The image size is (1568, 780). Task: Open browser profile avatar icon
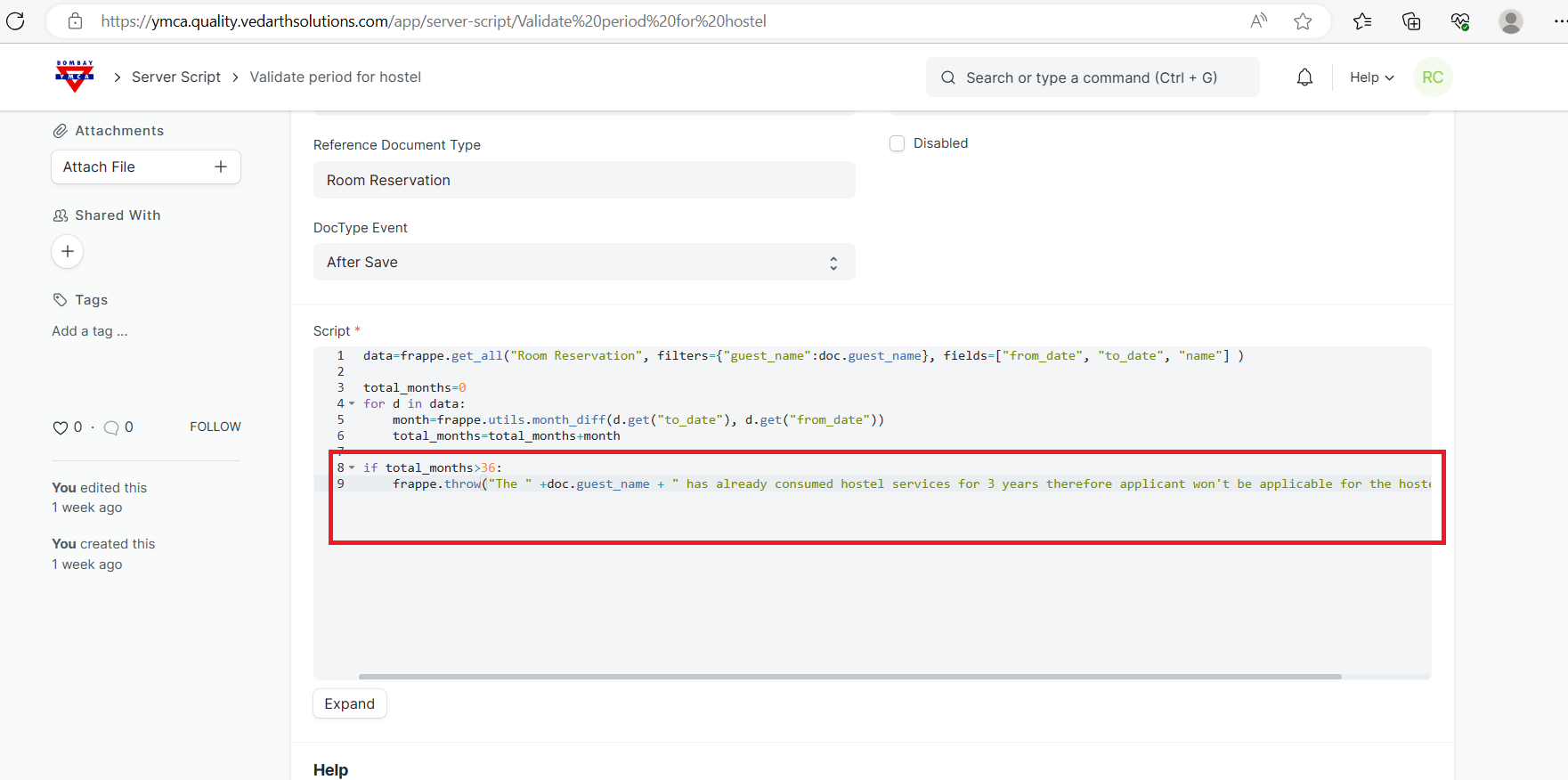pyautogui.click(x=1510, y=21)
